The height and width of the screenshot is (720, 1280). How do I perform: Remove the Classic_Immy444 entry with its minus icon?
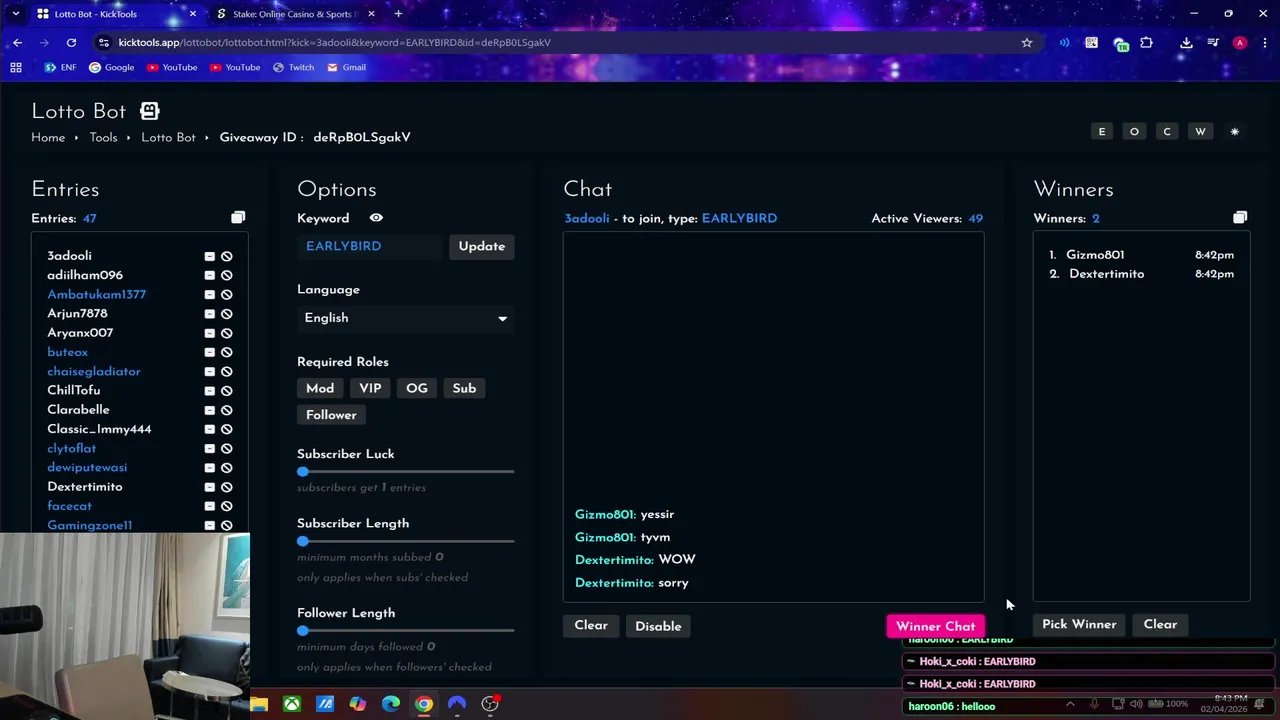click(210, 429)
